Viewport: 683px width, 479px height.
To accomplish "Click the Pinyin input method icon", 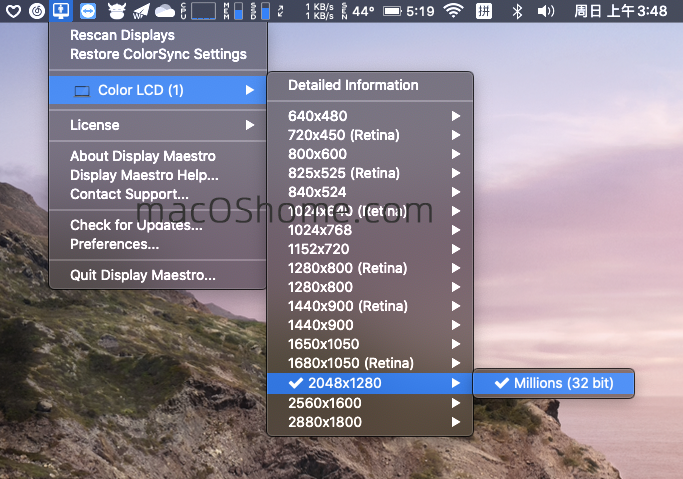I will point(484,11).
